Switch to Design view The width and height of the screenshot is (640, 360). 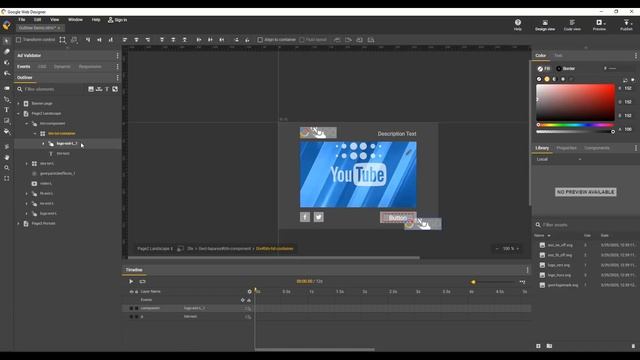pos(544,24)
